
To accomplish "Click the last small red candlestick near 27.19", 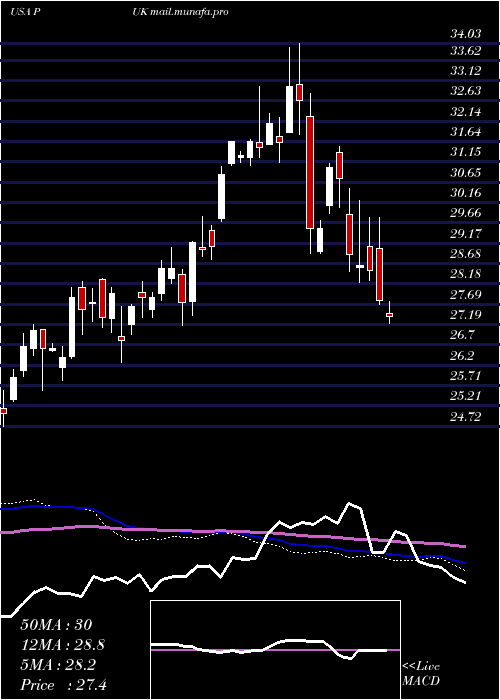I will (x=389, y=315).
